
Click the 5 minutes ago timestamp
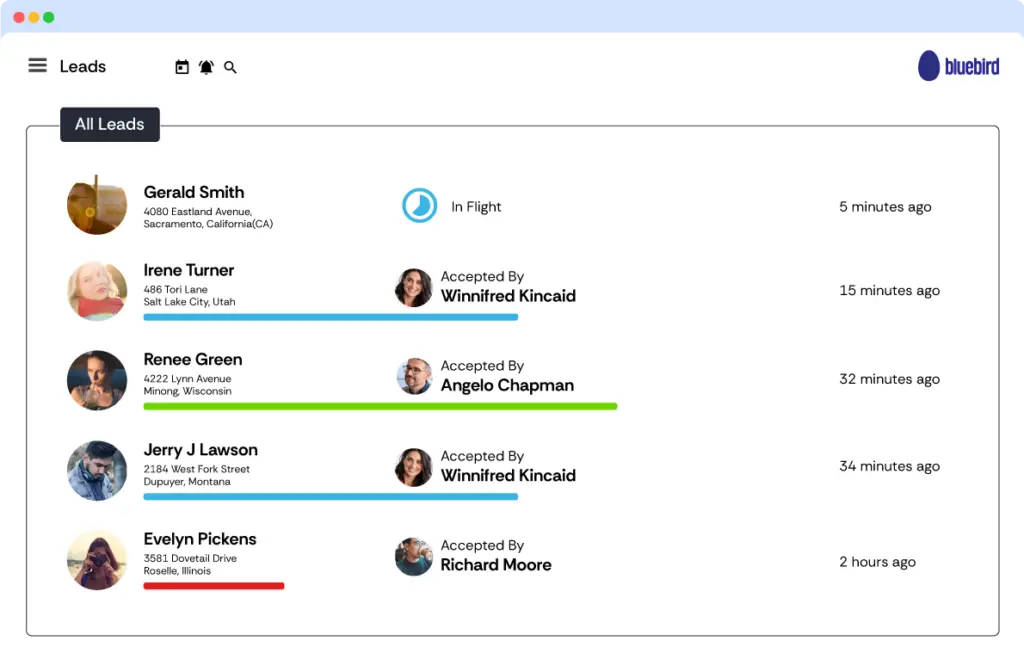885,206
